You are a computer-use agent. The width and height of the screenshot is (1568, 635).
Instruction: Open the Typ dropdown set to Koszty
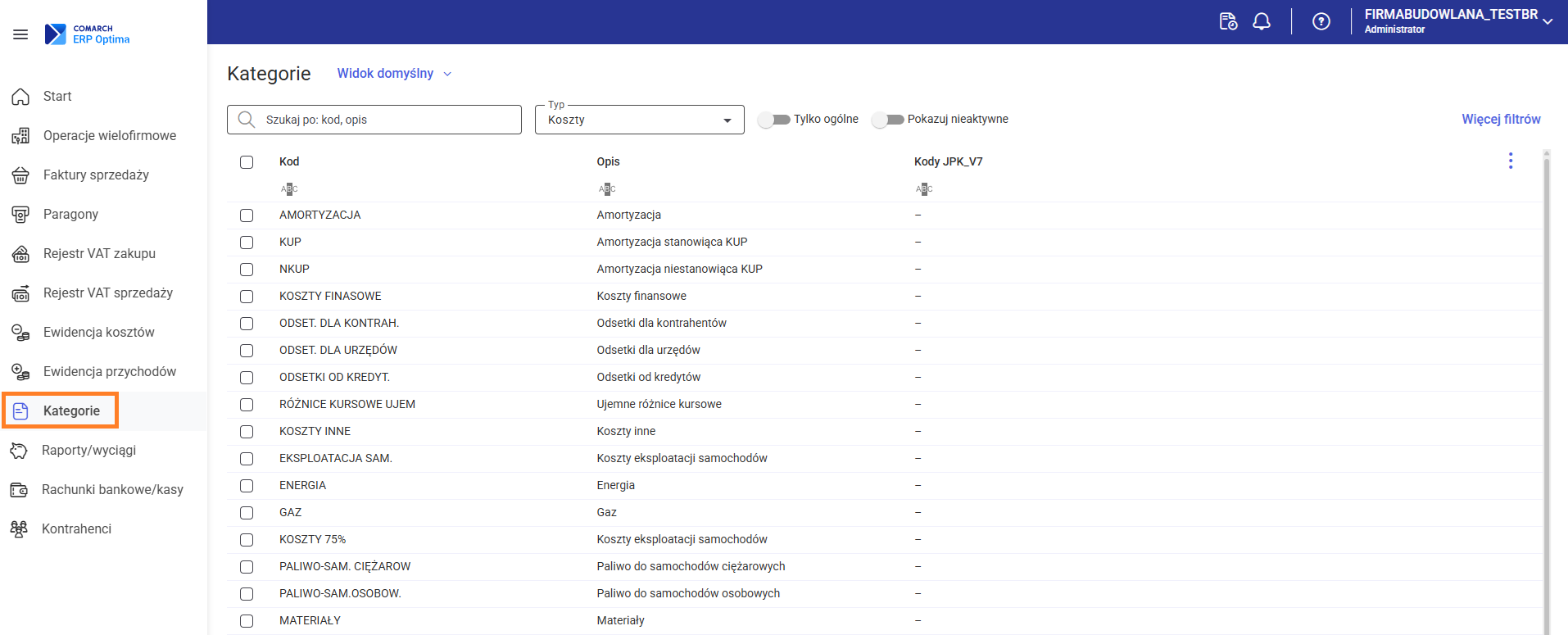click(x=640, y=120)
